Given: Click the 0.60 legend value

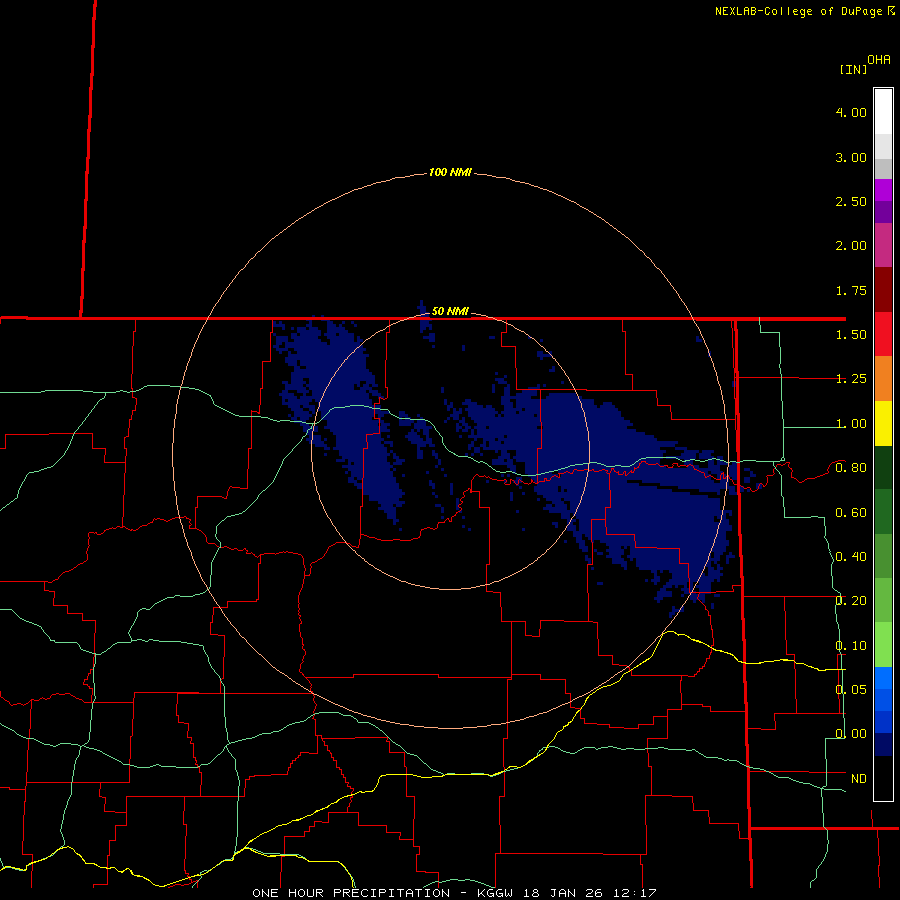Looking at the screenshot, I should (851, 513).
